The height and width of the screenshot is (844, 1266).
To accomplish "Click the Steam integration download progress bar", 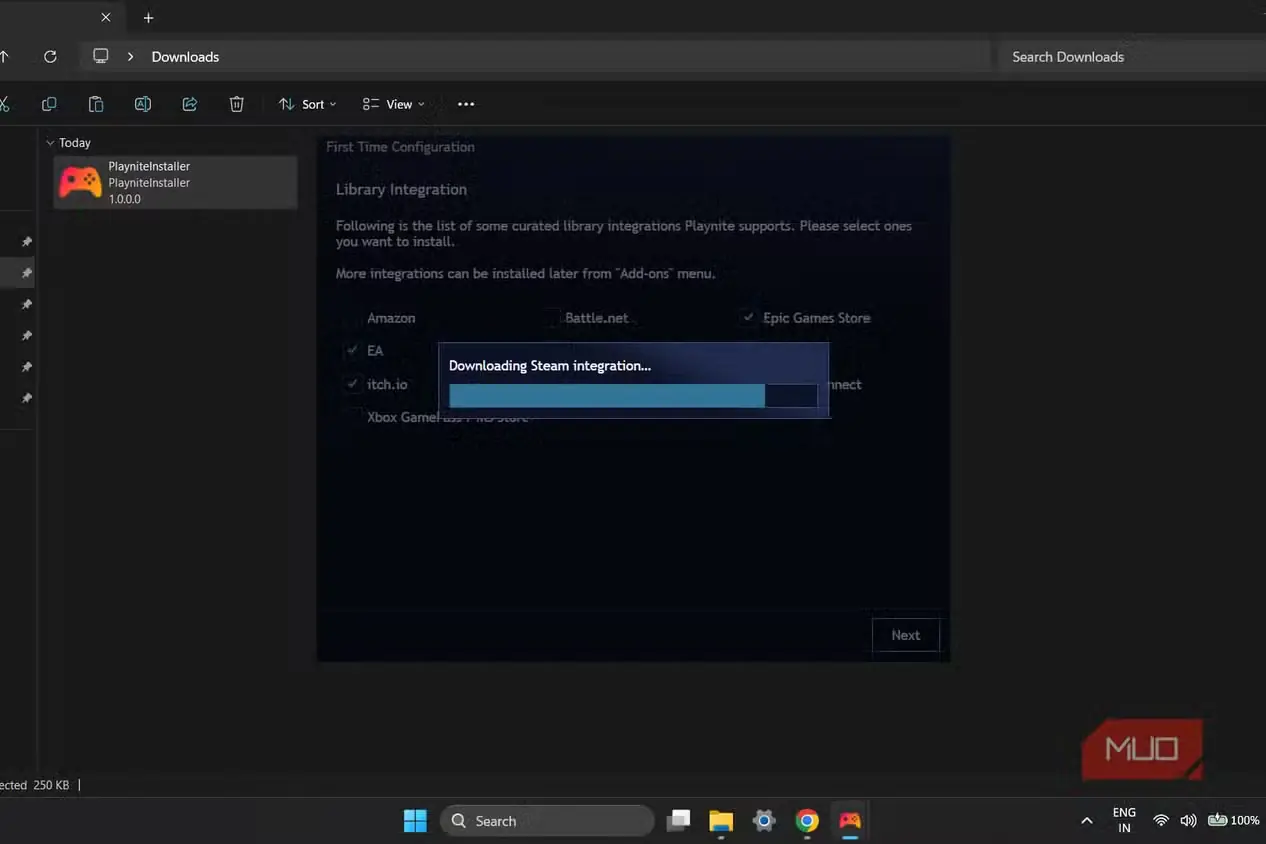I will (633, 396).
